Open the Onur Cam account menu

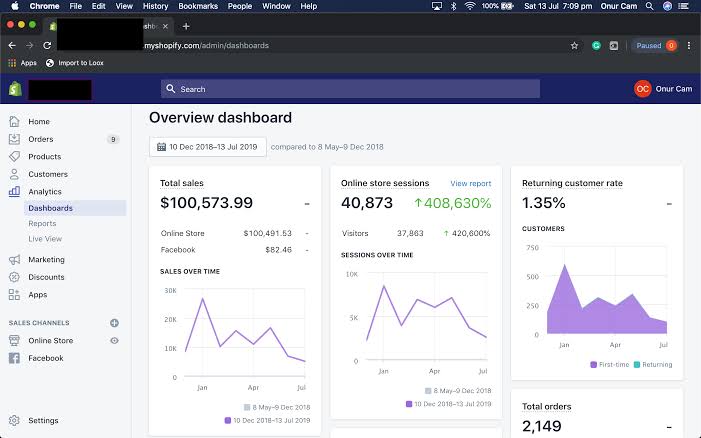pos(663,89)
